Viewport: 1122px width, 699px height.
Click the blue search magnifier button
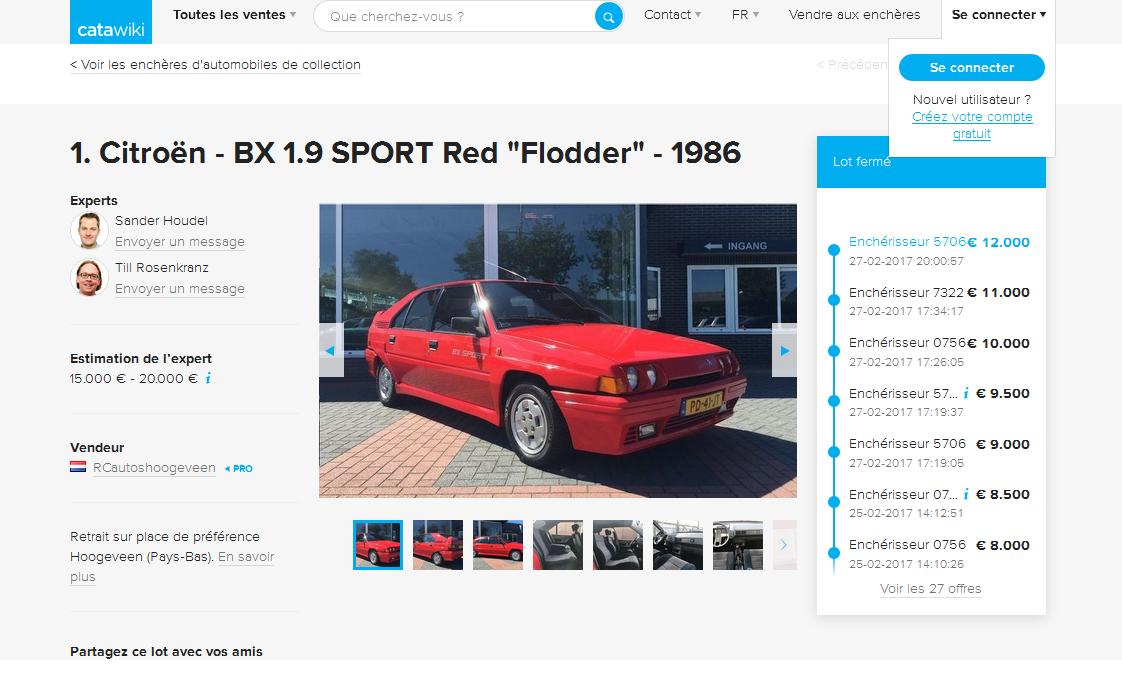coord(608,16)
